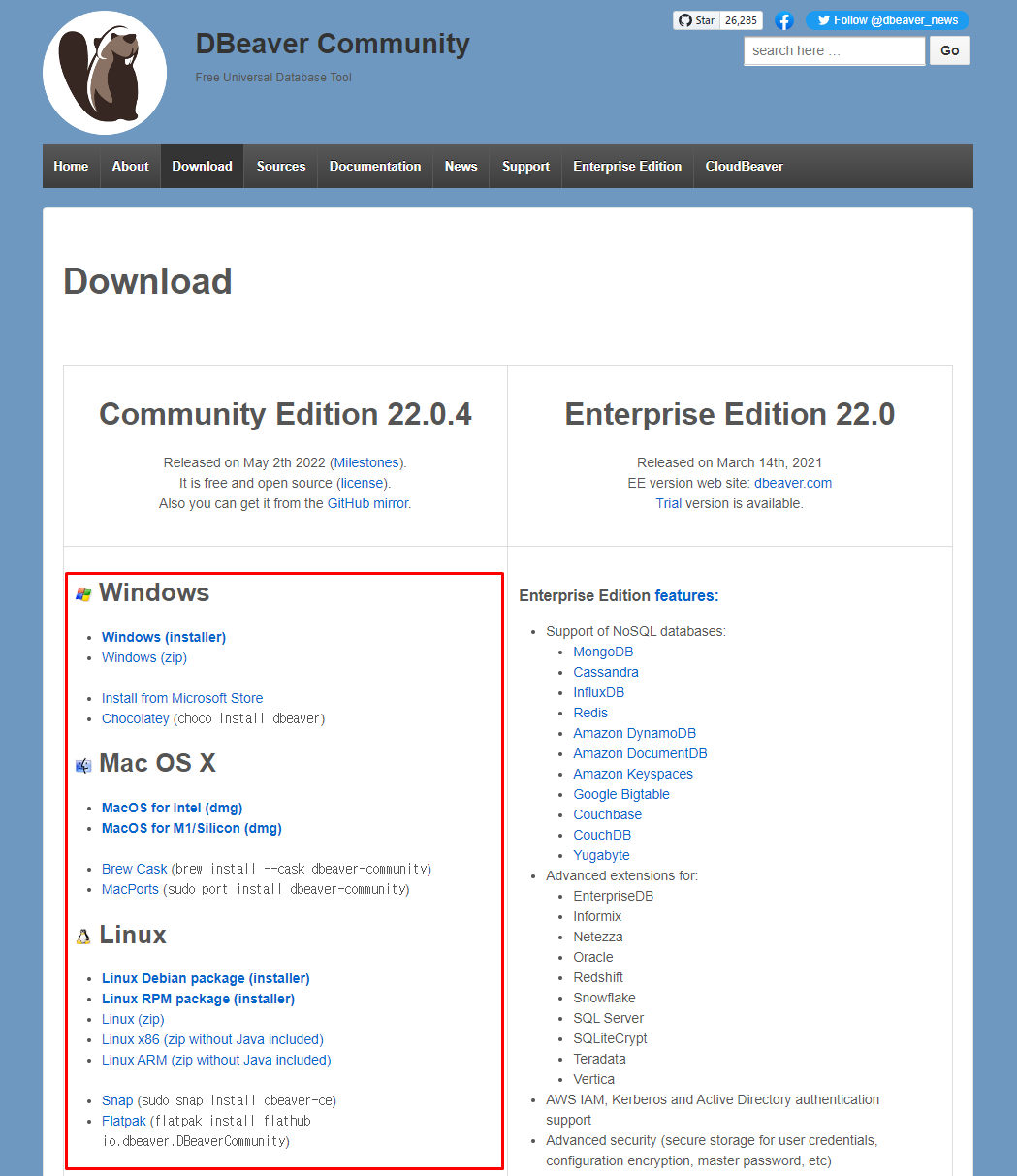Screen dimensions: 1017x1176
Task: Open the Milestones link
Action: (365, 462)
